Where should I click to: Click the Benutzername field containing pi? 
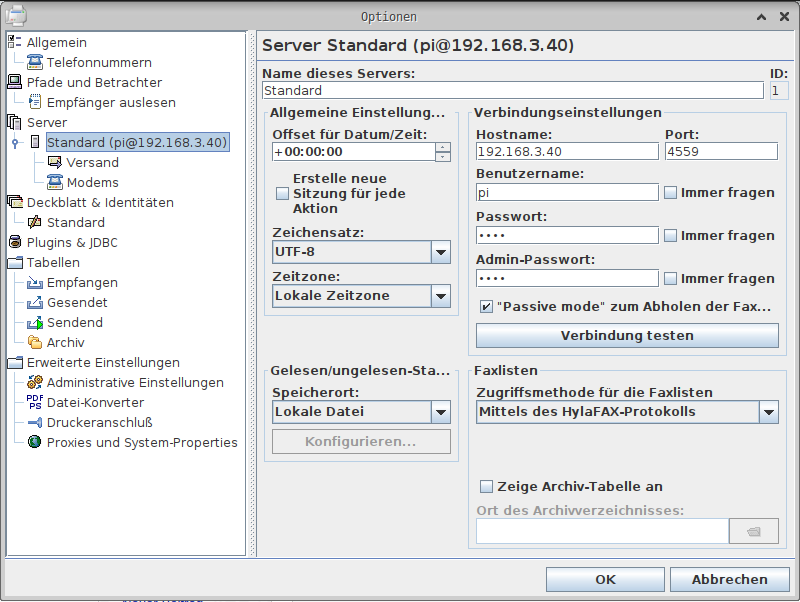[x=567, y=192]
